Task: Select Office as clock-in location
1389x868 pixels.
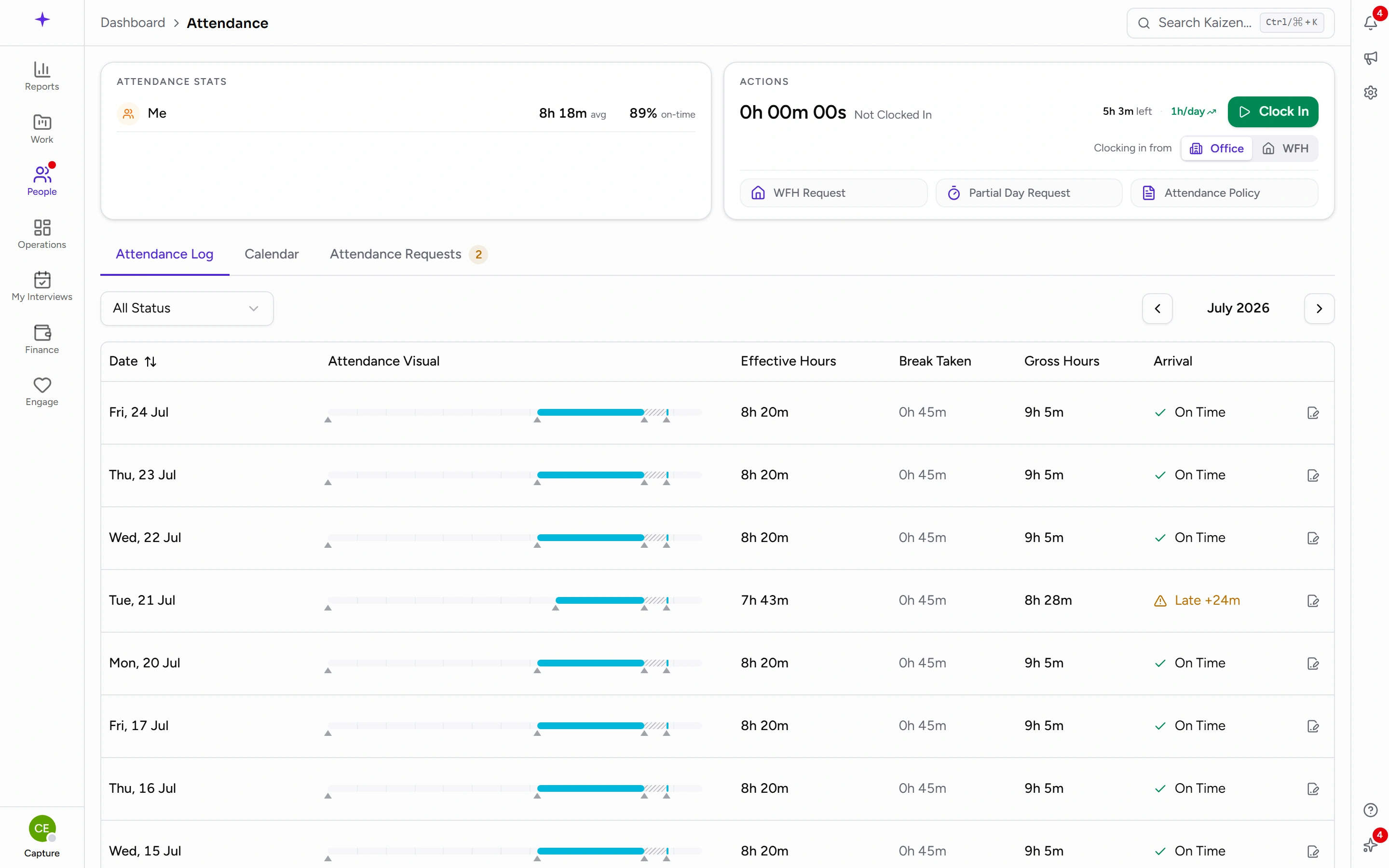Action: point(1216,149)
